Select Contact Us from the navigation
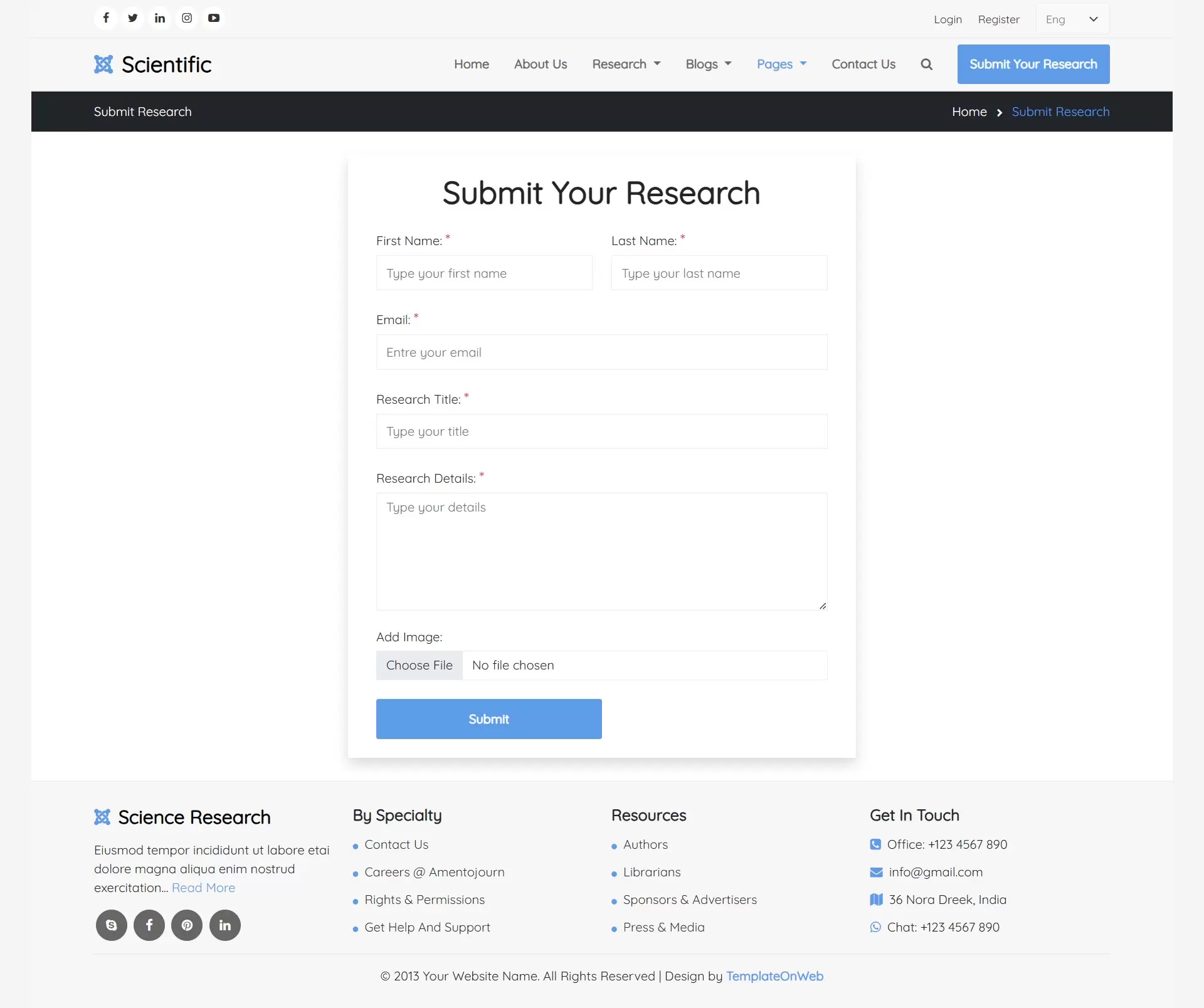1204x1008 pixels. [x=863, y=64]
